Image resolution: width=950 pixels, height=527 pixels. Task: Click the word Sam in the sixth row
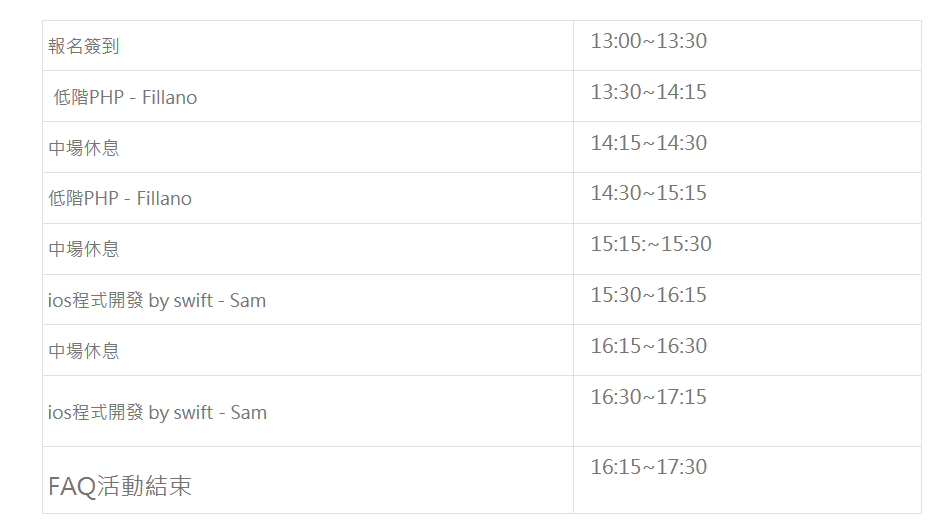247,300
